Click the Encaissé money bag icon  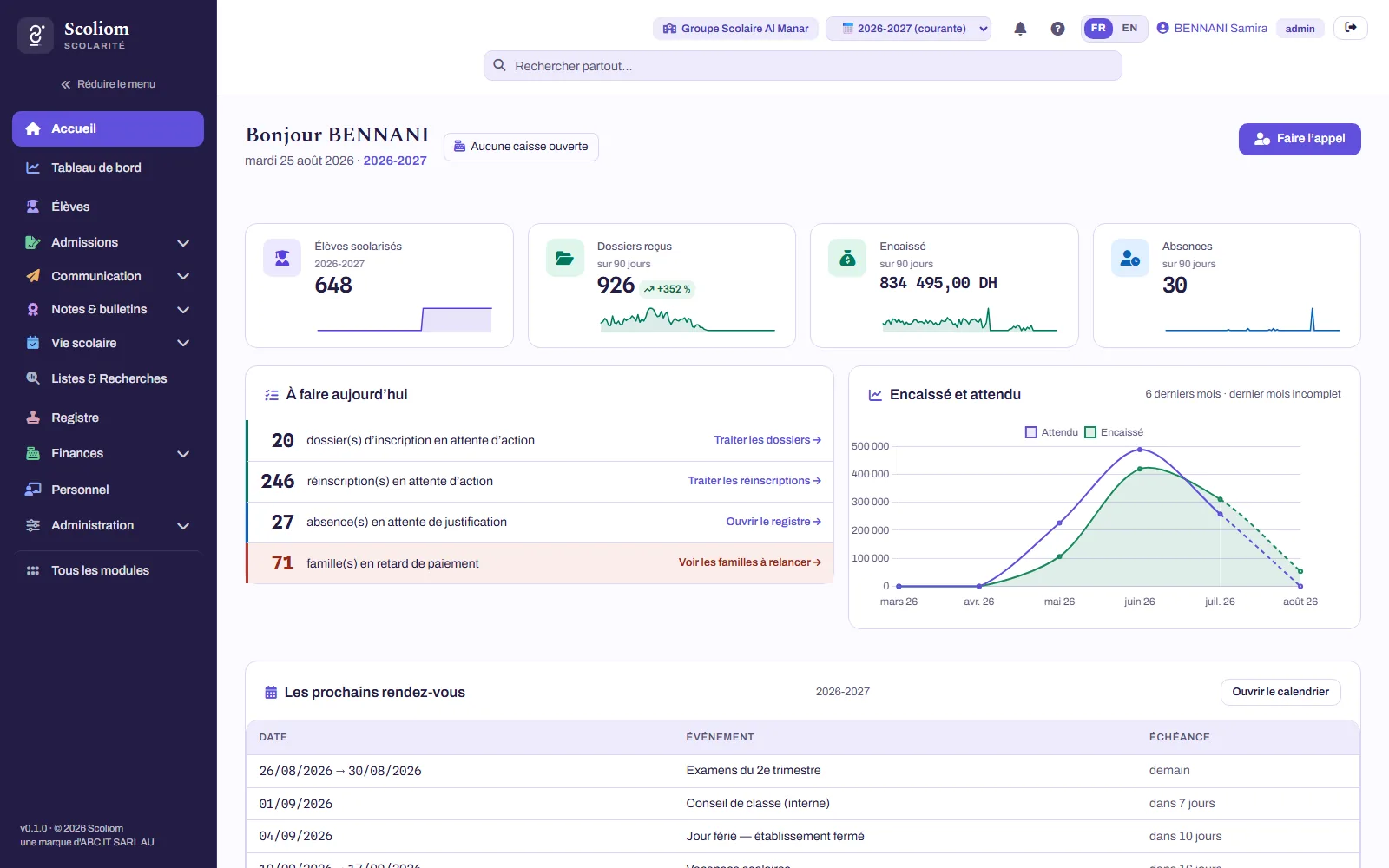coord(847,258)
